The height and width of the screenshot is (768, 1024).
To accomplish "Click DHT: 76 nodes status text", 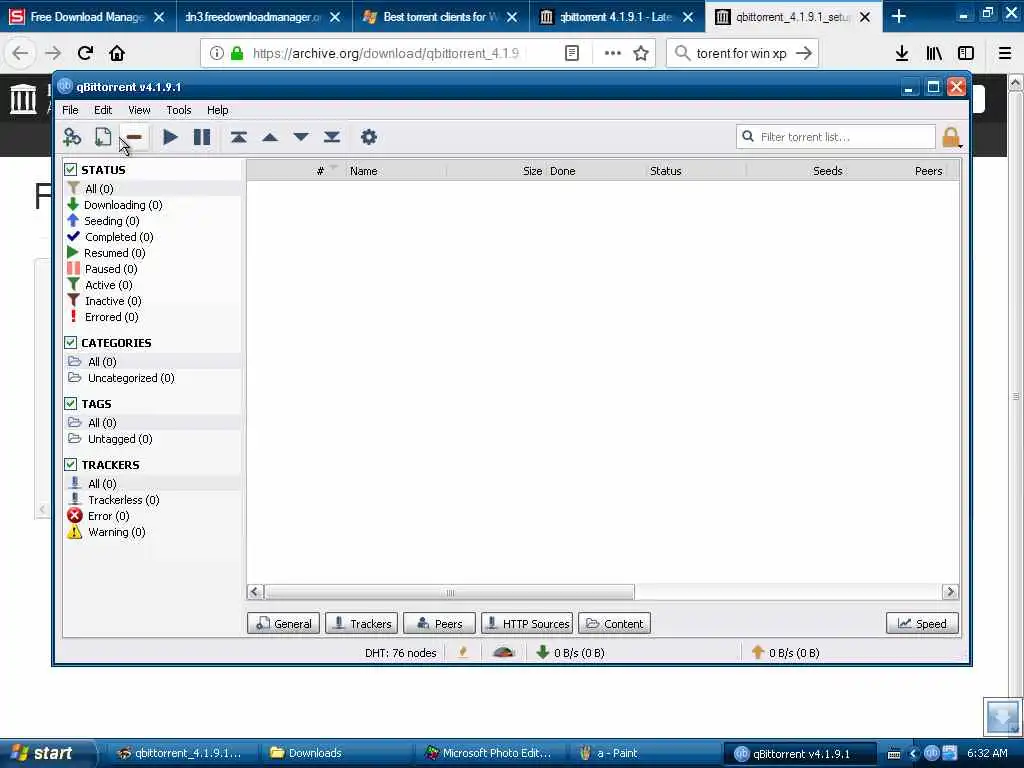I will [400, 652].
